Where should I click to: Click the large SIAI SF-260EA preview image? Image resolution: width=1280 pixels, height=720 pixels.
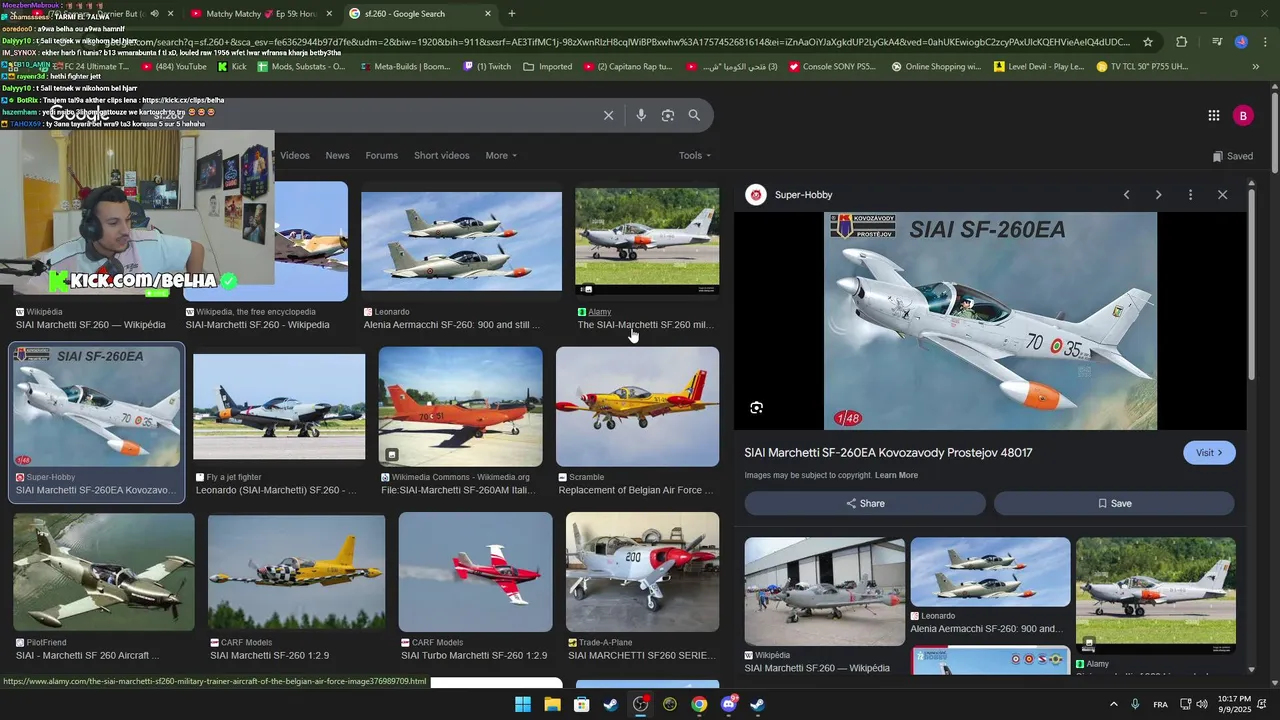coord(990,321)
